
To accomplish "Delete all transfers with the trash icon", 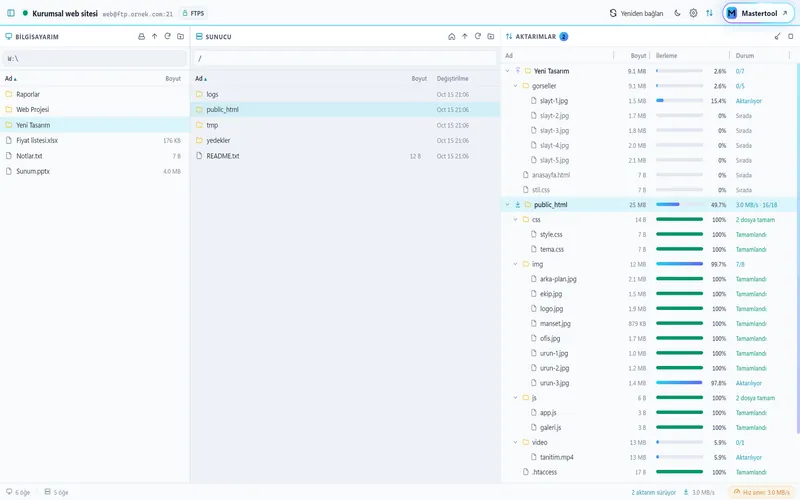I will (791, 37).
